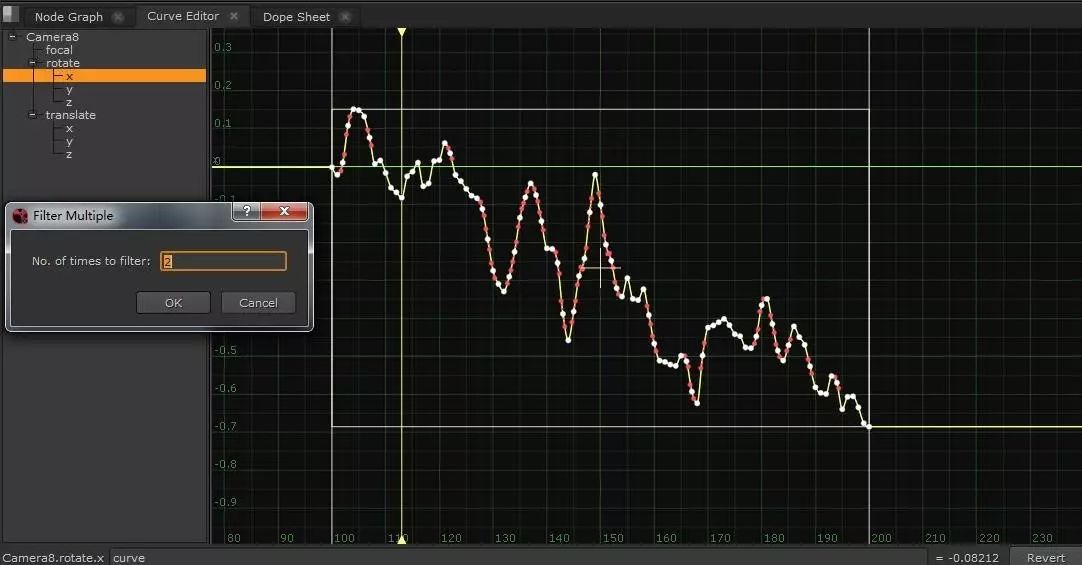Cancel the Filter Multiple dialog

(258, 303)
